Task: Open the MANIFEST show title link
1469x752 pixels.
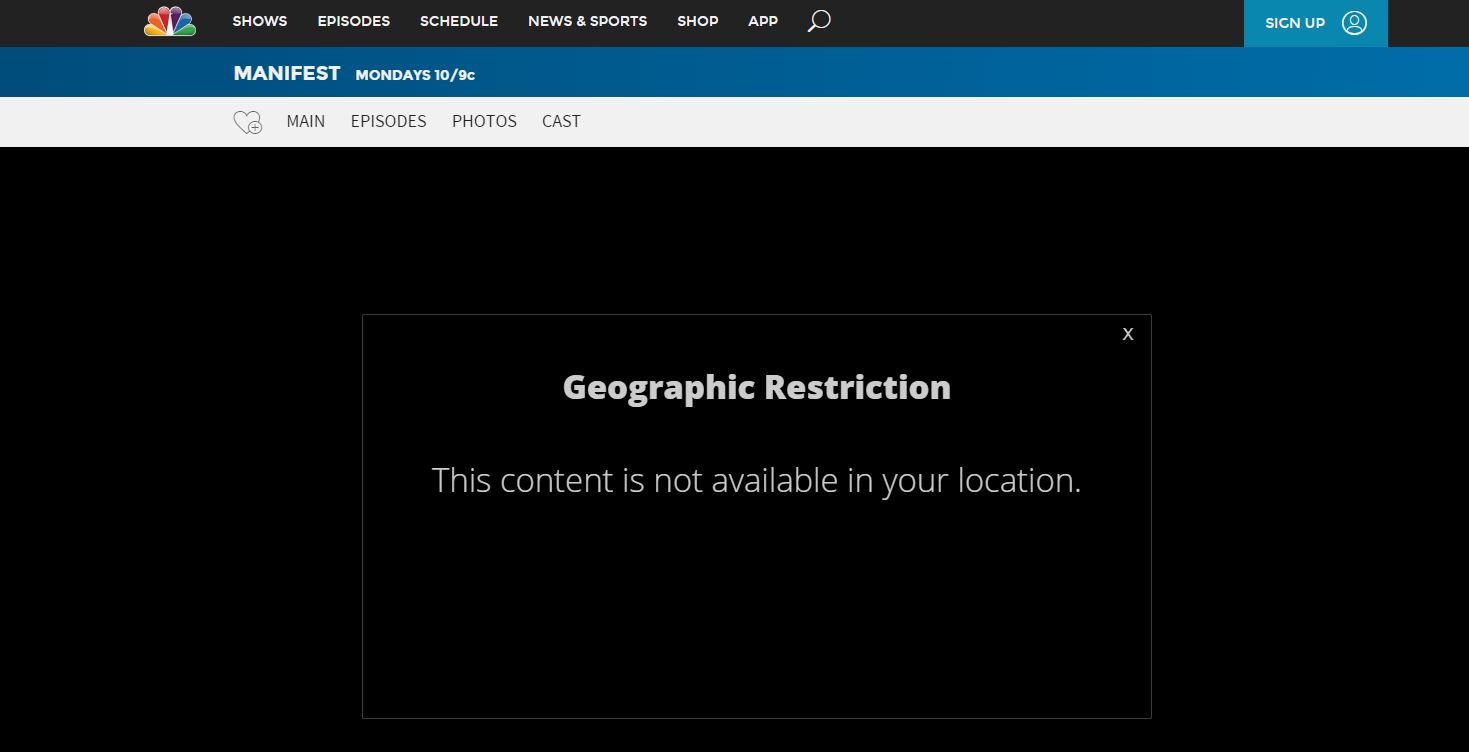Action: pyautogui.click(x=287, y=74)
